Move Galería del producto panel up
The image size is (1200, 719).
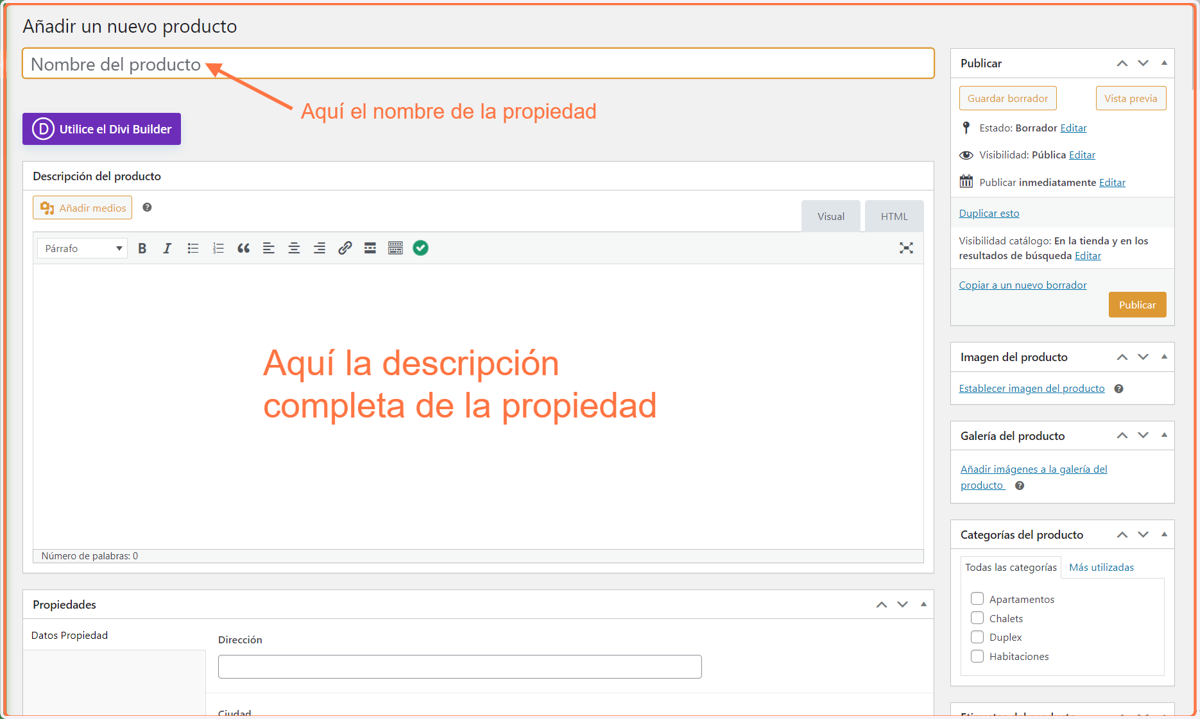(x=1122, y=436)
